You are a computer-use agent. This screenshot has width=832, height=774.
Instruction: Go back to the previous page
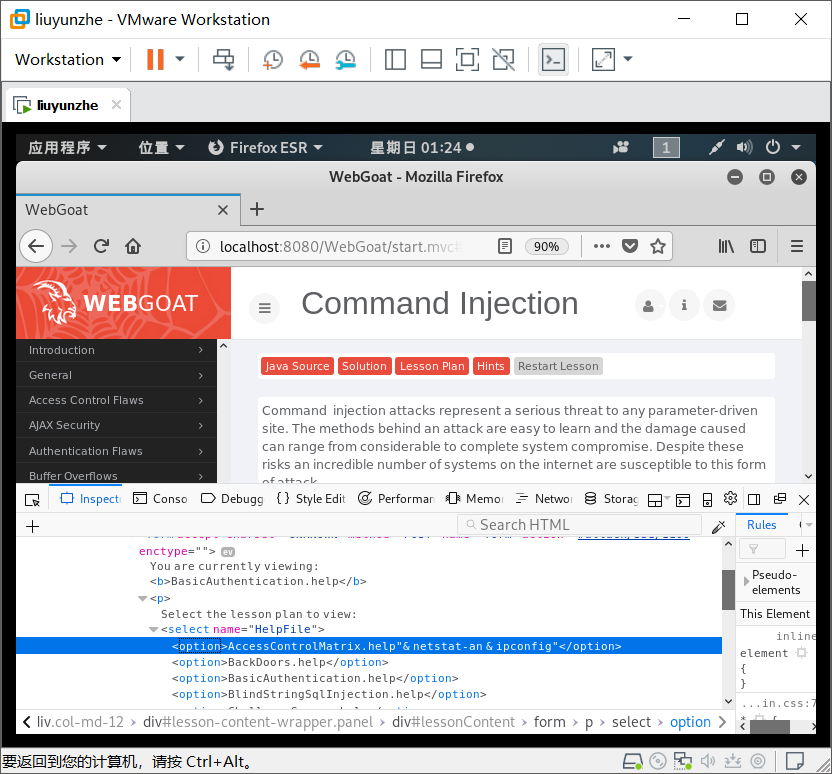coord(36,246)
